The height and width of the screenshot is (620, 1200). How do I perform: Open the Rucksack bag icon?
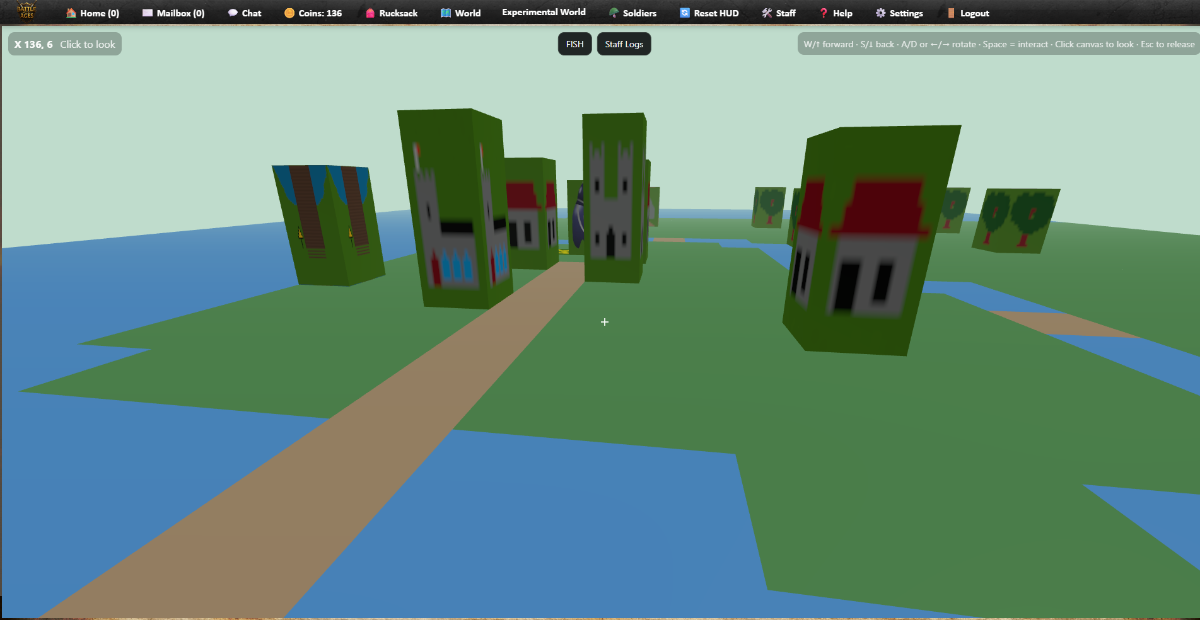[x=370, y=13]
